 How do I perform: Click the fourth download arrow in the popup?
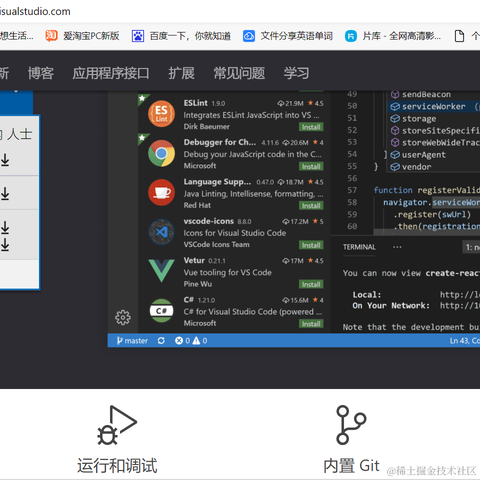5,245
